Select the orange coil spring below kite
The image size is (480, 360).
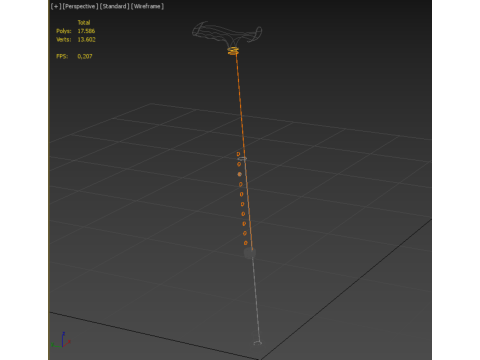coord(233,51)
